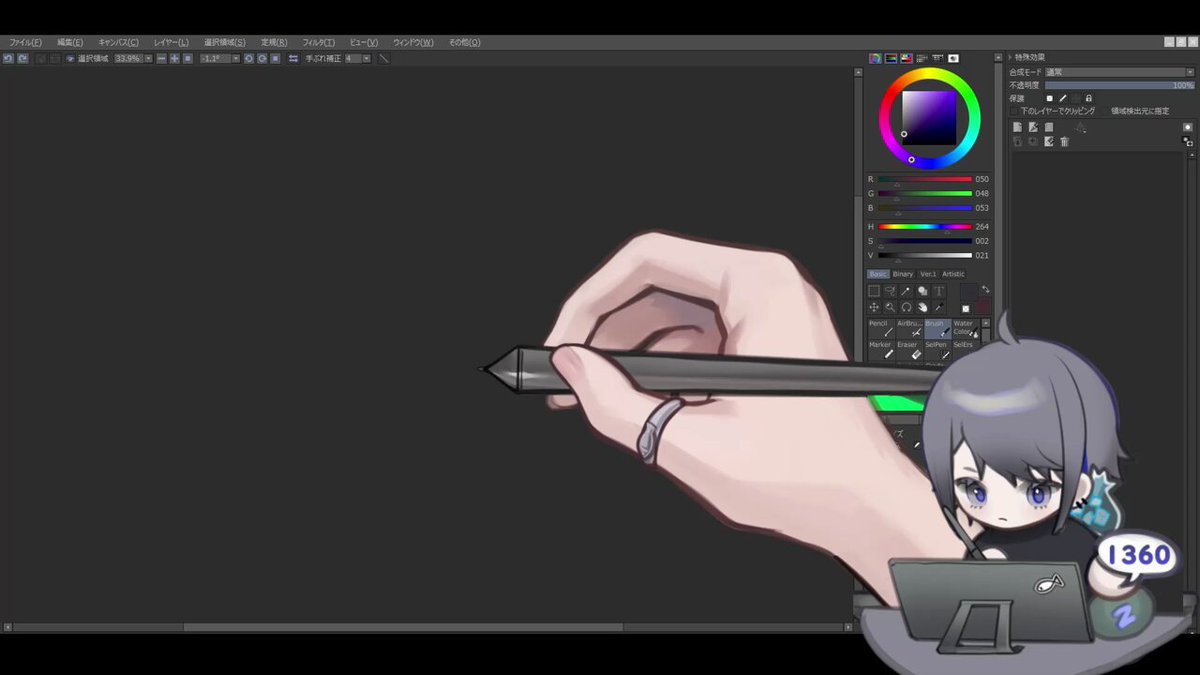This screenshot has width=1200, height=675.
Task: Select the text tool
Action: pyautogui.click(x=939, y=291)
